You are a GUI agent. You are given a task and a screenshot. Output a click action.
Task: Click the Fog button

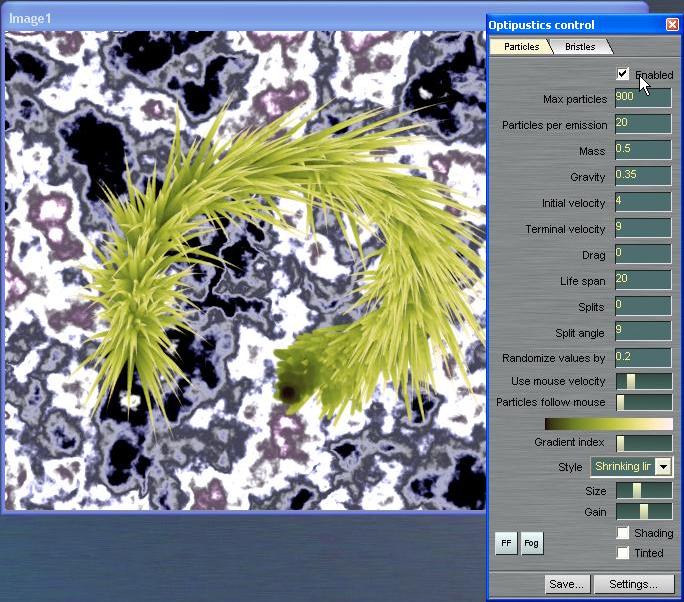click(531, 543)
